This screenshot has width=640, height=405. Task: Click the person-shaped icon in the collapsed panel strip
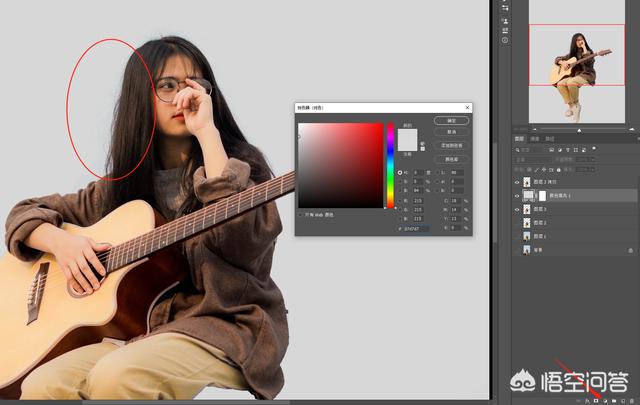[505, 21]
